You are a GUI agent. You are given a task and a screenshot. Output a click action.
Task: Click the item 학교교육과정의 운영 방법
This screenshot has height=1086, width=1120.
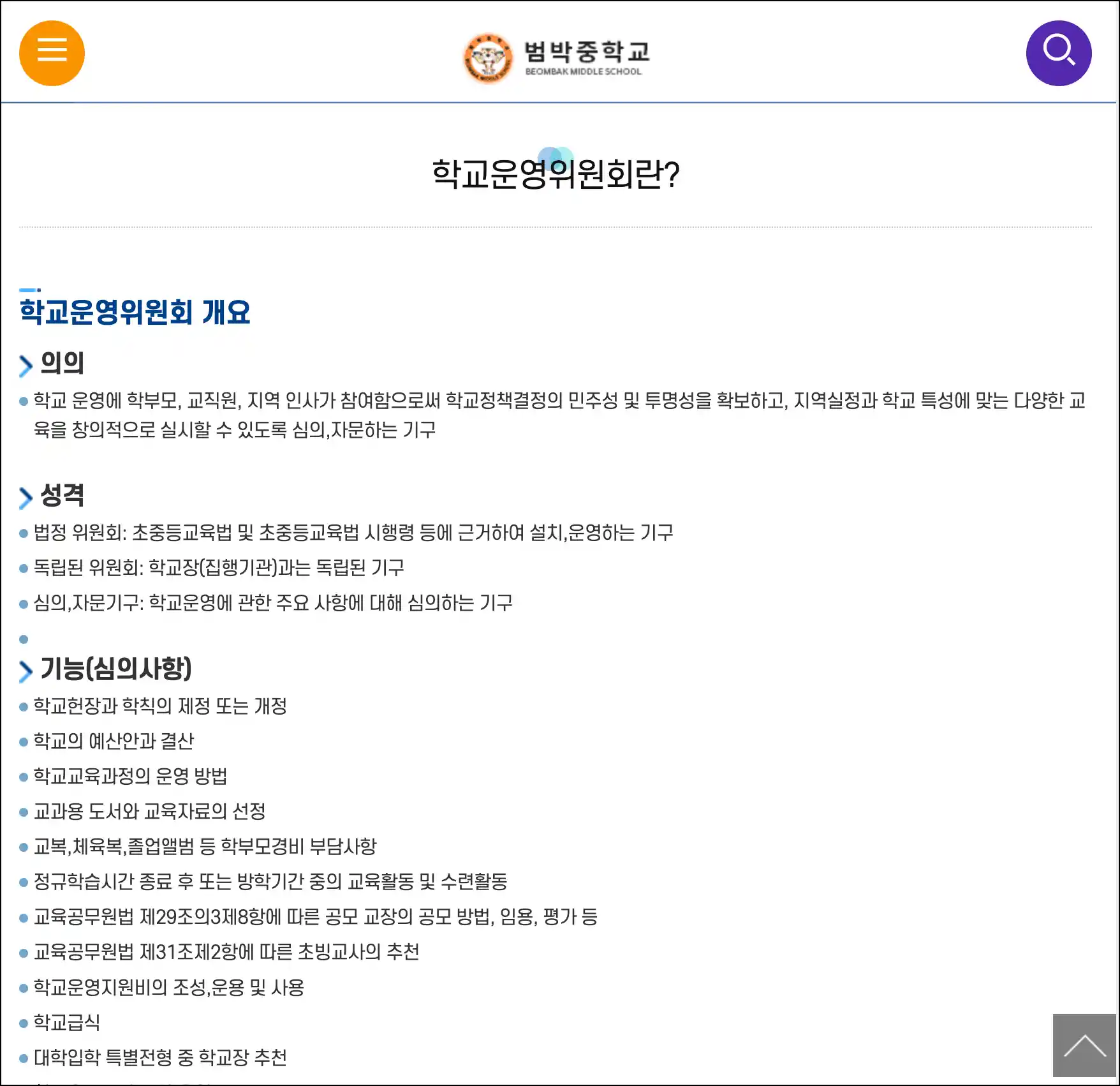pos(130,776)
